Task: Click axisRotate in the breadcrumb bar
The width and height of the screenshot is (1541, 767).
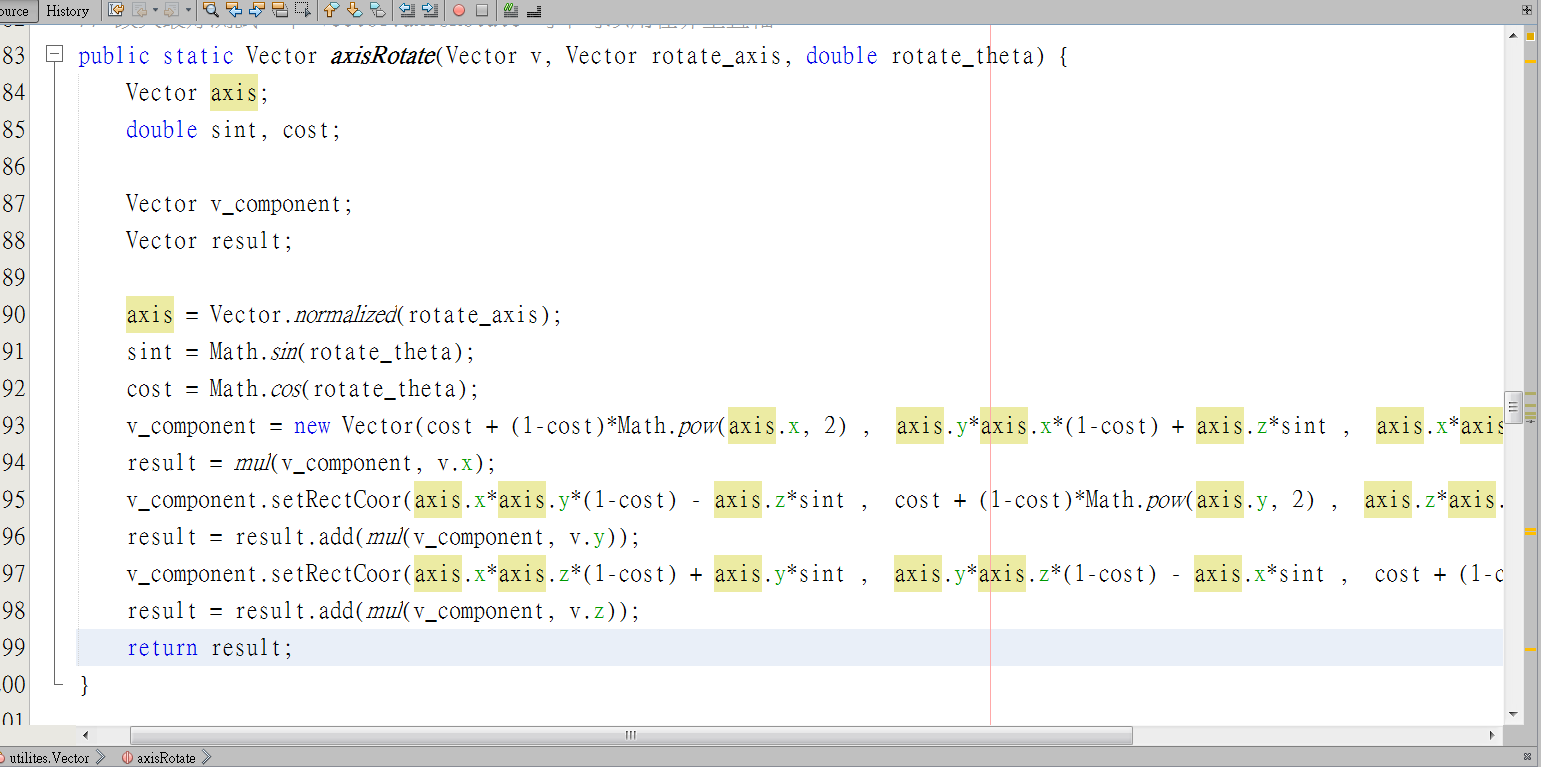Action: [165, 758]
